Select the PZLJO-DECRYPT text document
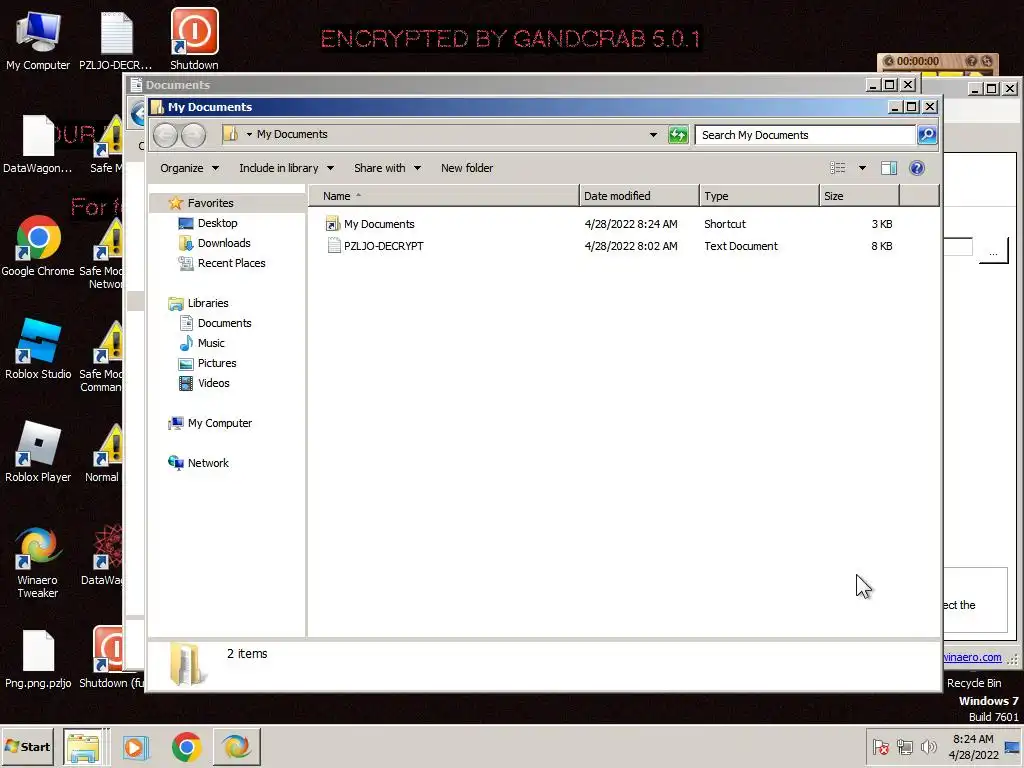Viewport: 1024px width, 768px height. (374, 246)
